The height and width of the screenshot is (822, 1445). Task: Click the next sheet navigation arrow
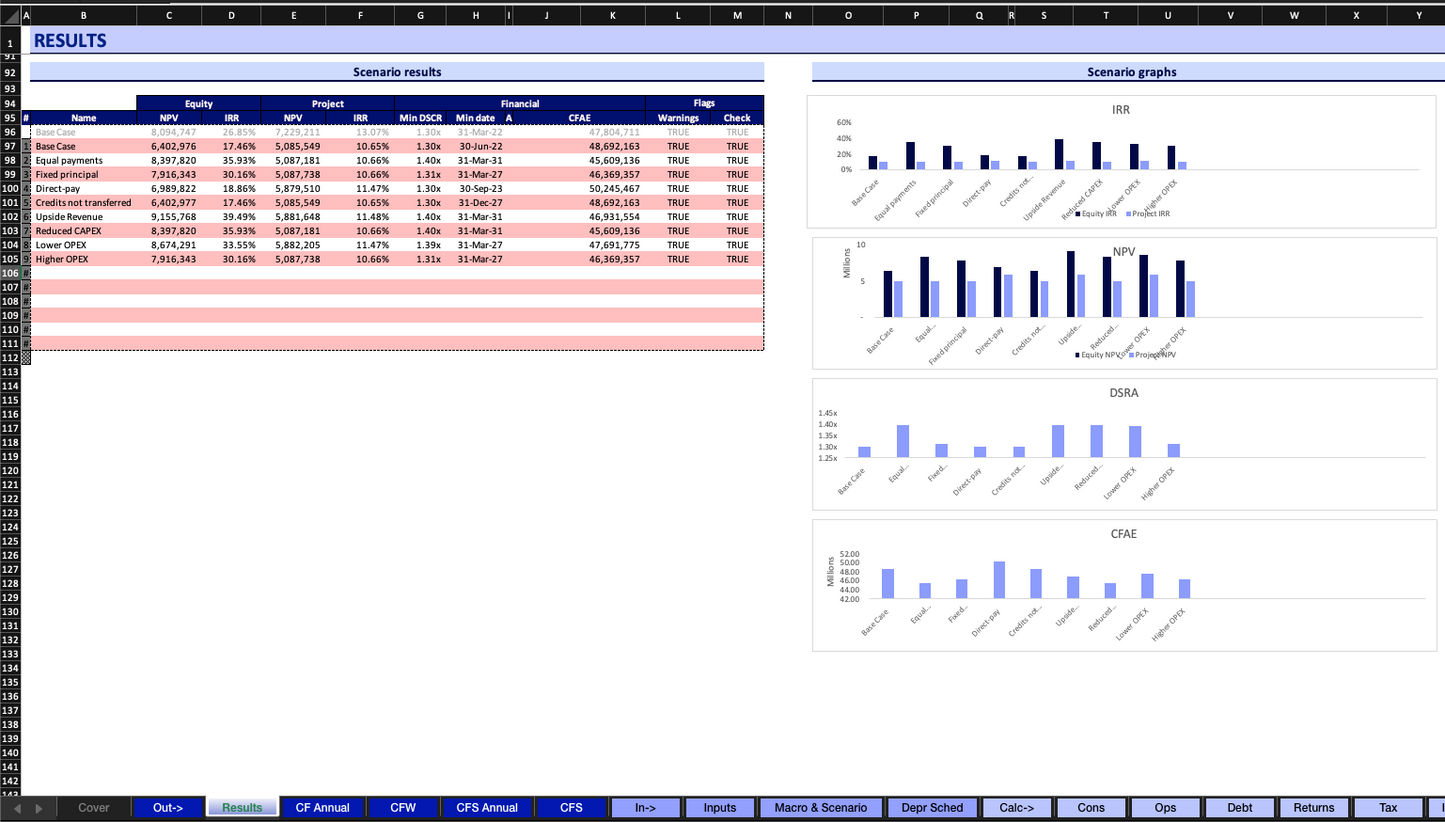point(39,808)
